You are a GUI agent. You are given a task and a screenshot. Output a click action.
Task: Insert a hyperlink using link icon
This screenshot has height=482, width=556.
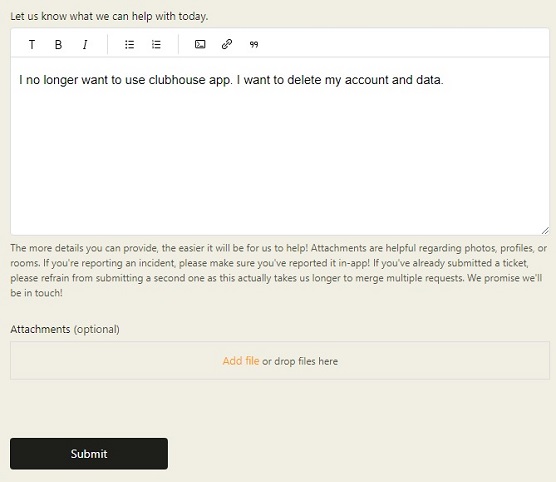[x=227, y=44]
